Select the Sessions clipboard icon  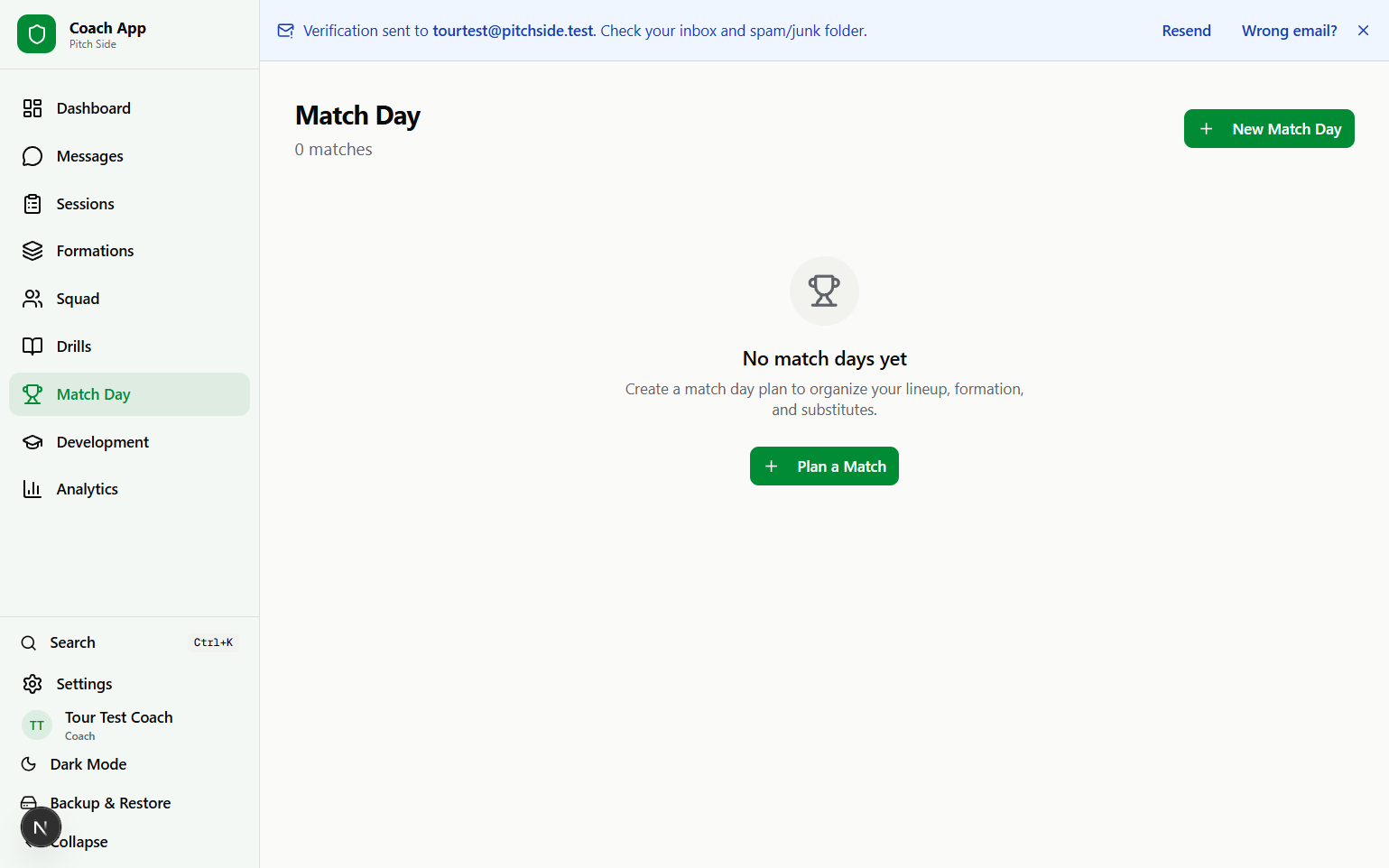click(x=32, y=204)
